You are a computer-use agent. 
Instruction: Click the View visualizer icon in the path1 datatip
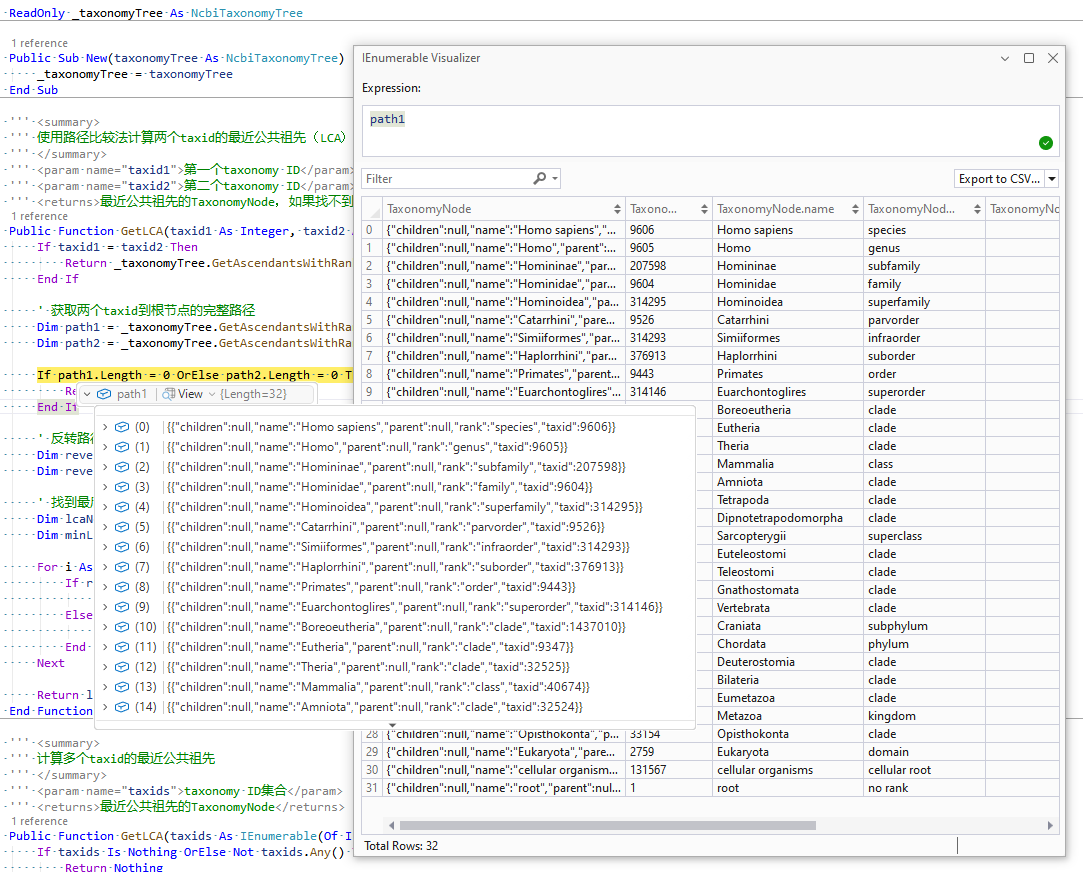169,394
